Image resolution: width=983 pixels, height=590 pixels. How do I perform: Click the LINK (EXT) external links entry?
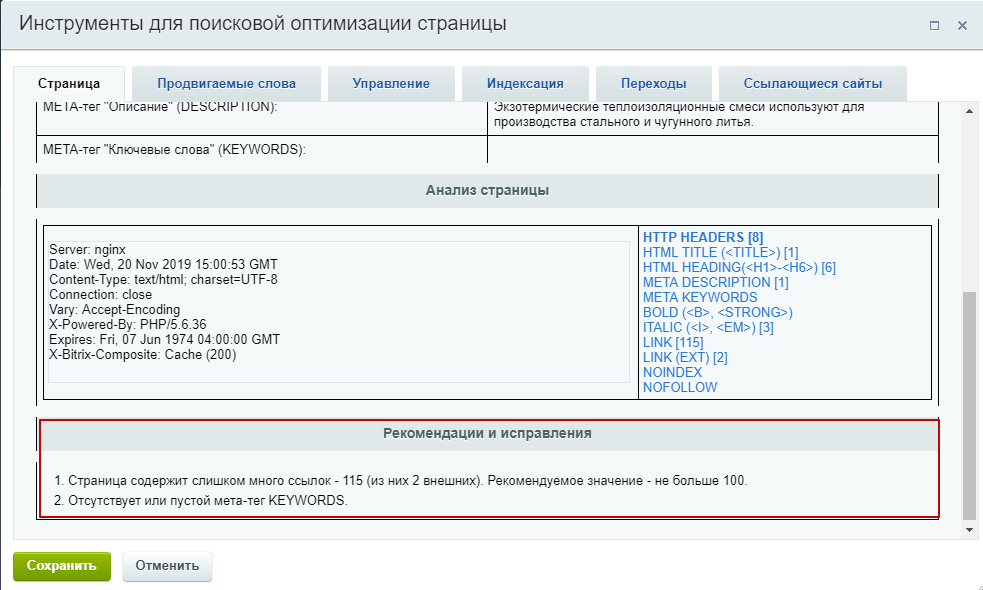point(685,357)
